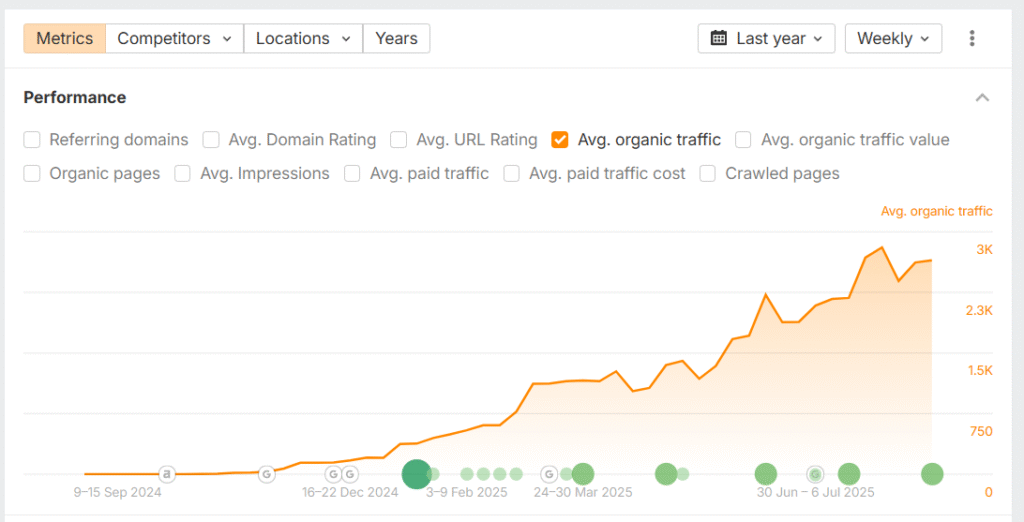Image resolution: width=1024 pixels, height=522 pixels.
Task: Open the three-dot more options menu
Action: (972, 39)
